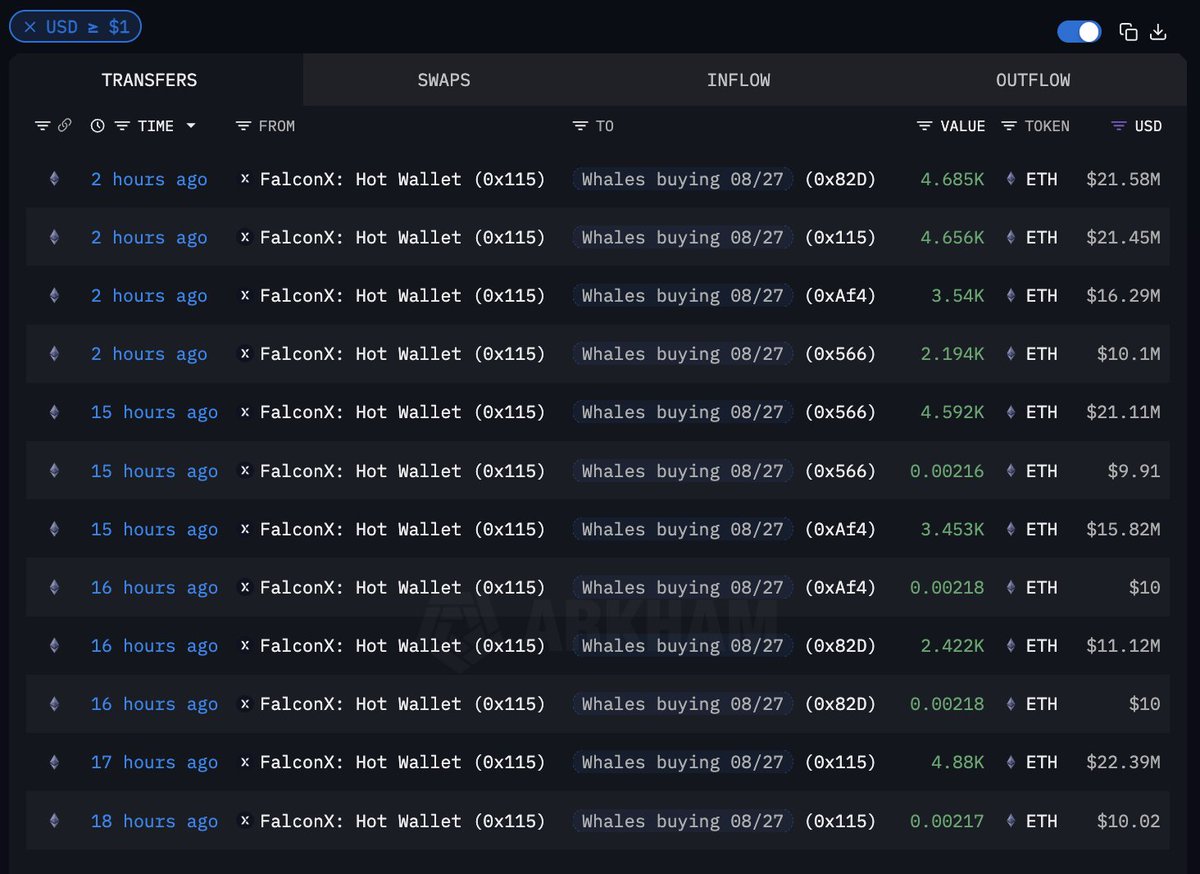Image resolution: width=1200 pixels, height=874 pixels.
Task: Open 17 hours ago transaction link
Action: [x=154, y=762]
